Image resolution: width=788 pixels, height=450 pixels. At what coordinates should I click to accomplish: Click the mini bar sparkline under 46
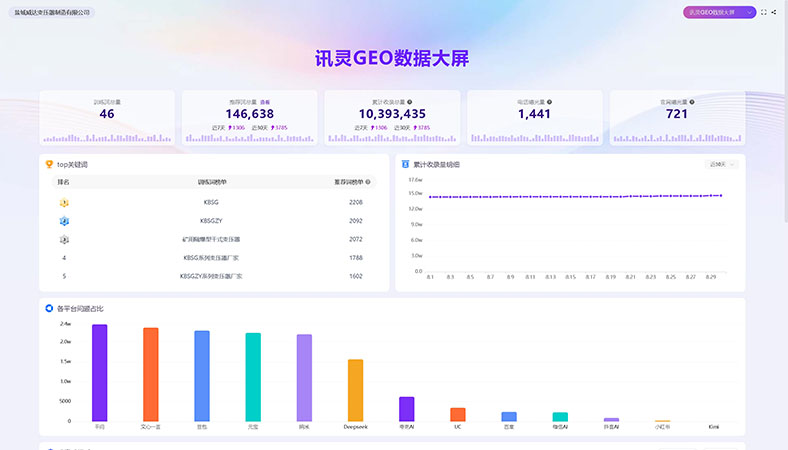(x=107, y=137)
